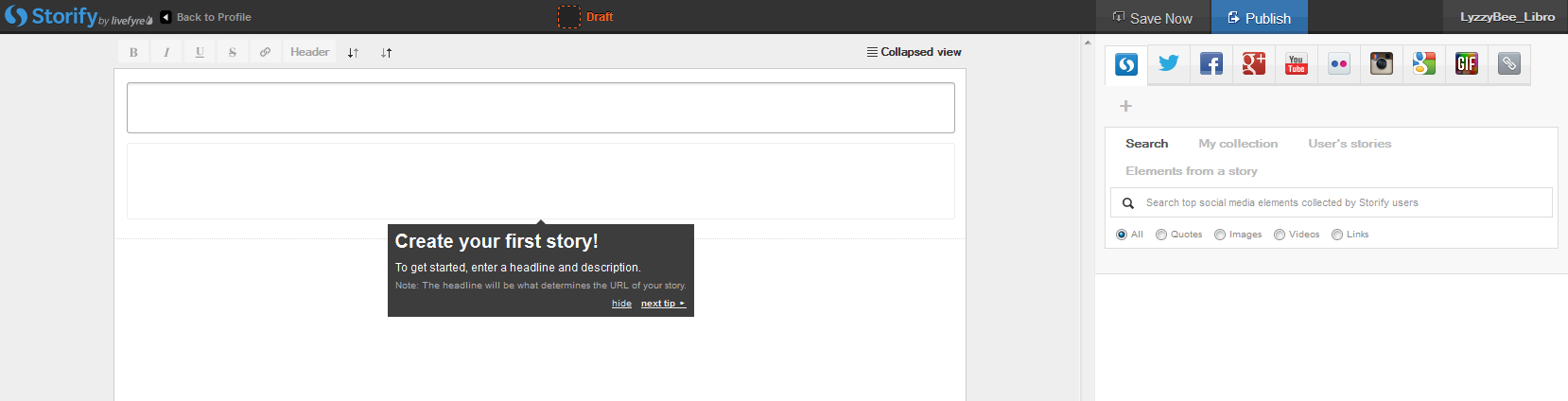Open the Google+ source tab
The height and width of the screenshot is (401, 1568).
click(1254, 64)
